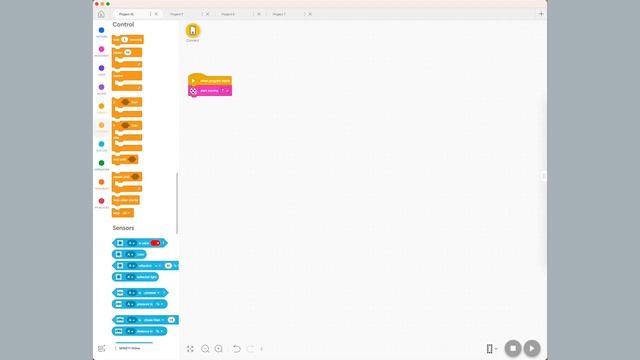Open the 'stop all' block dropdown
The image size is (640, 360).
tap(126, 213)
